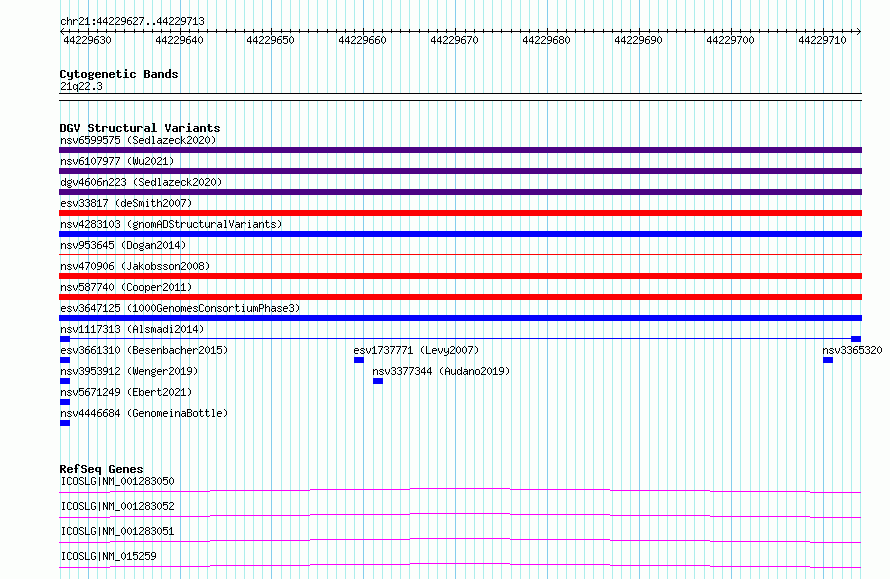
Task: Click the small blue block under nsv3377344
Action: click(378, 381)
